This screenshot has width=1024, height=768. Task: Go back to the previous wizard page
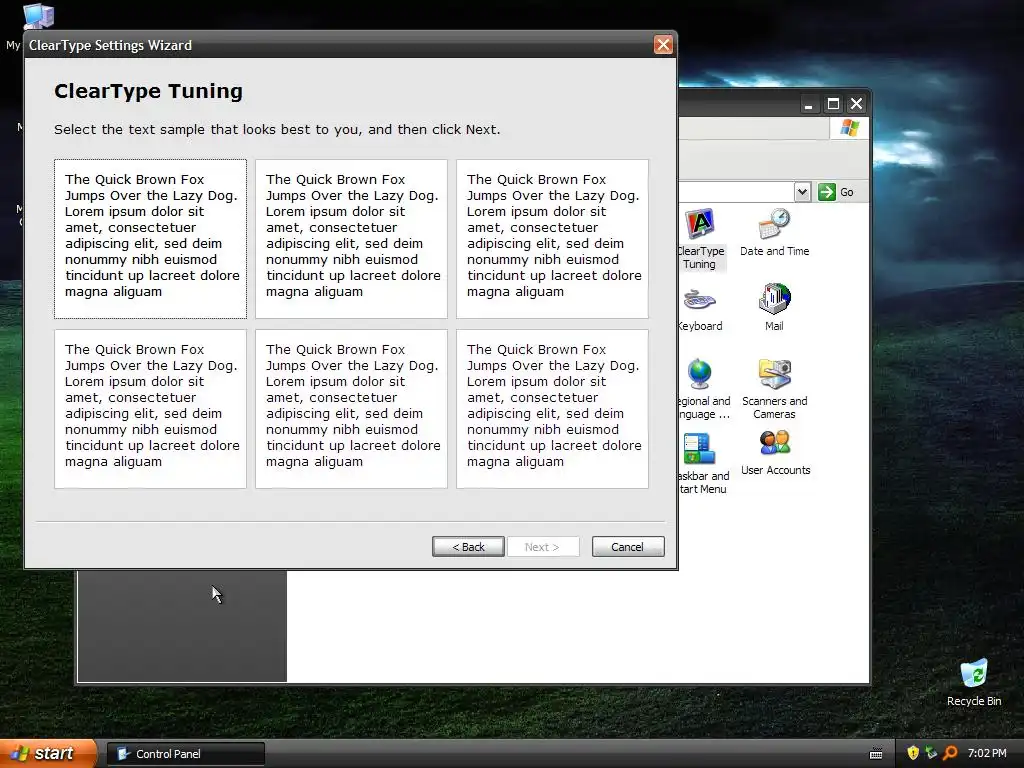(x=468, y=547)
